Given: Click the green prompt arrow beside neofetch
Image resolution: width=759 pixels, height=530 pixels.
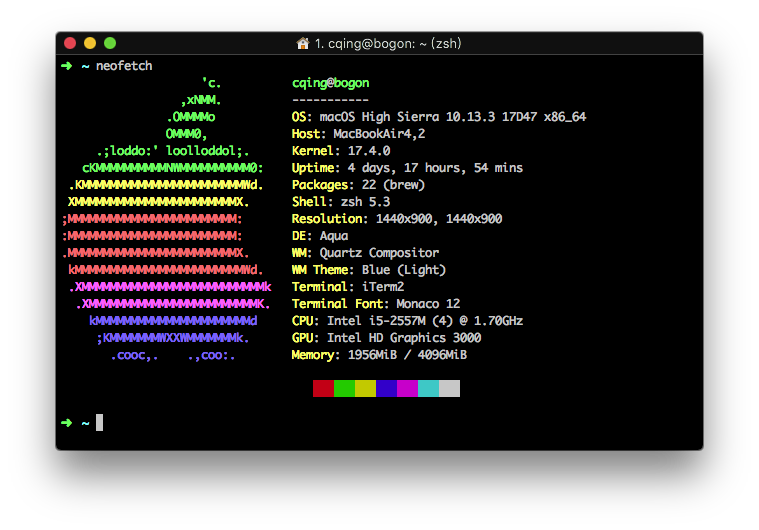Looking at the screenshot, I should 67,66.
